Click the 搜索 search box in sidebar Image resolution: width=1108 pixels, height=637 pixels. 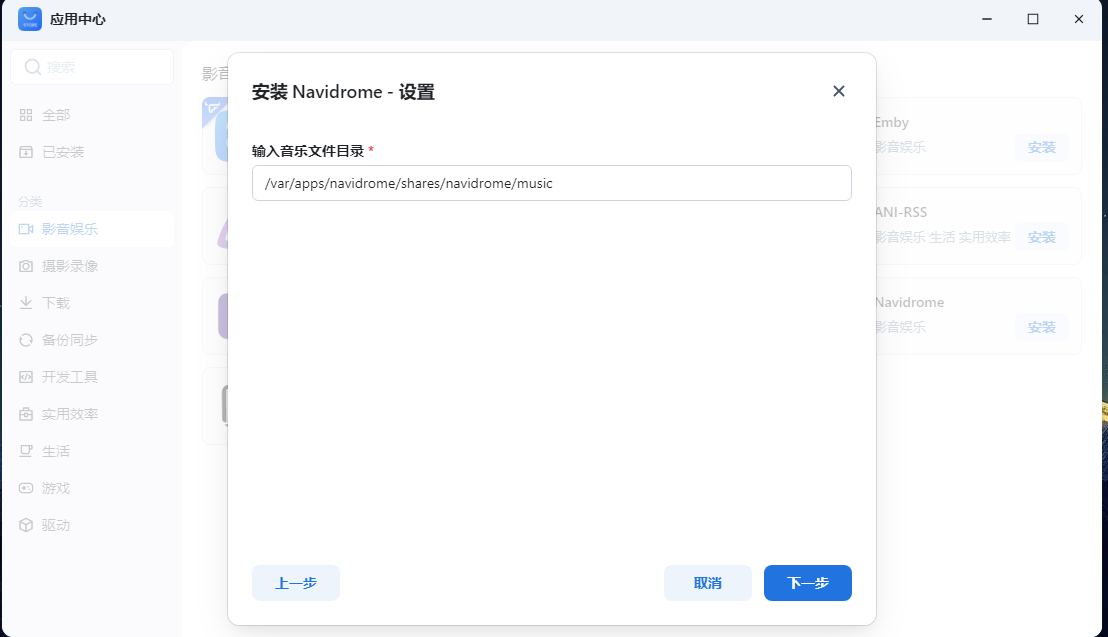click(x=92, y=67)
